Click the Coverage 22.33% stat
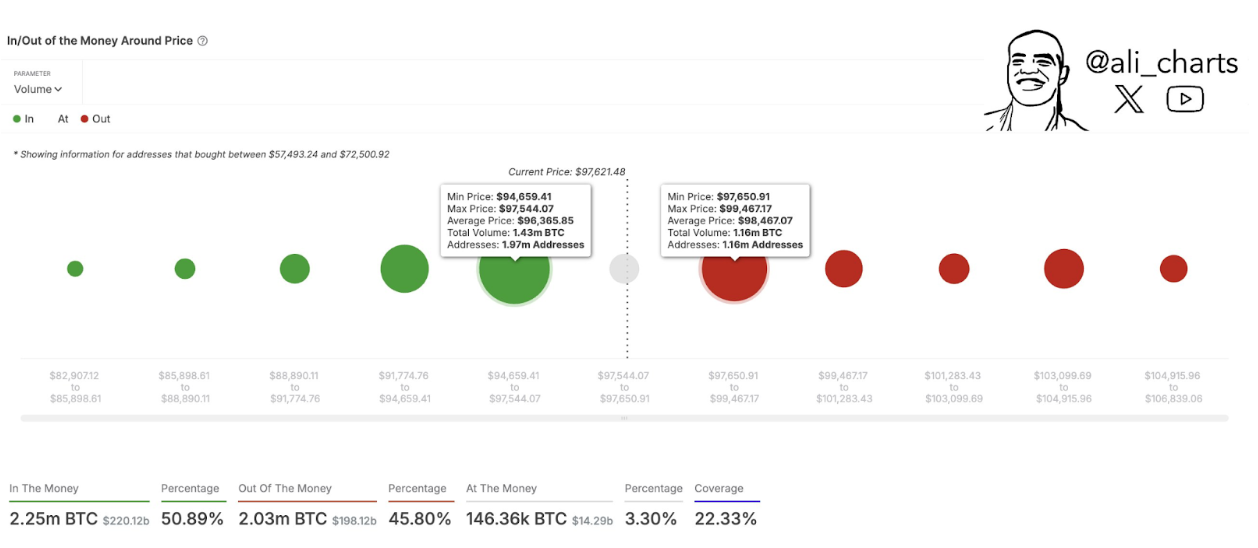The height and width of the screenshot is (548, 1258). (x=725, y=518)
